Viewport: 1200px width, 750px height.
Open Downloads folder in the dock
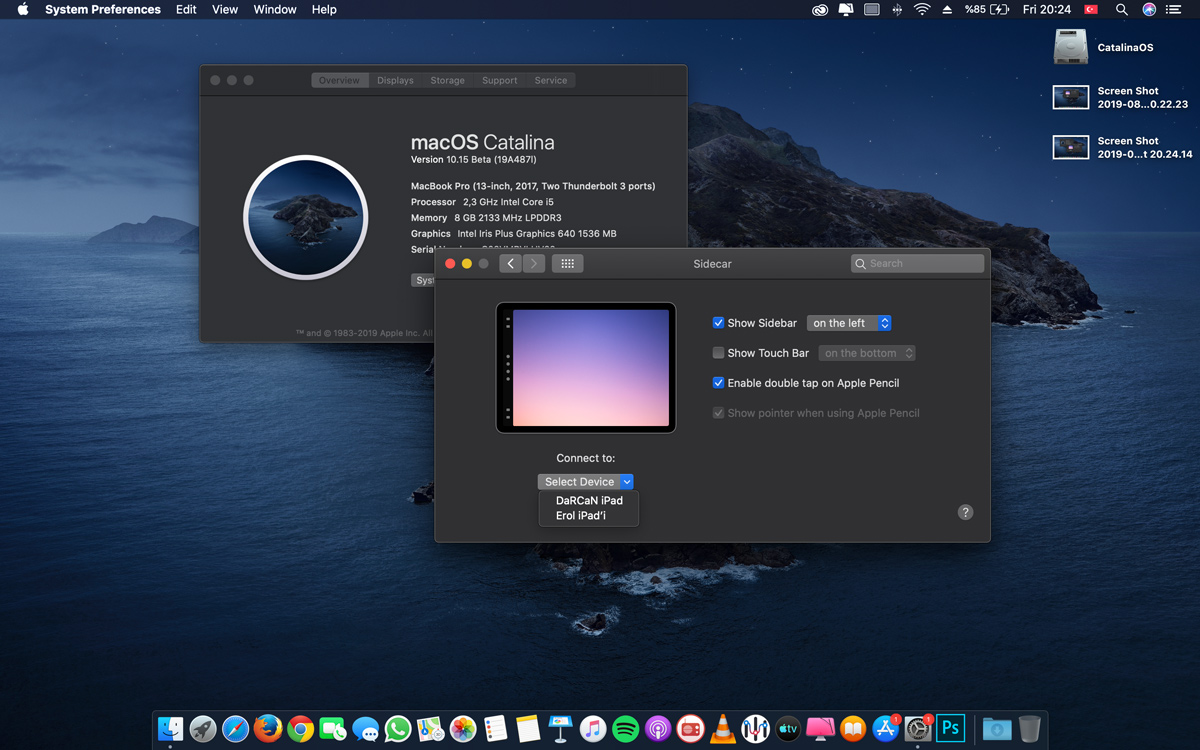click(997, 729)
